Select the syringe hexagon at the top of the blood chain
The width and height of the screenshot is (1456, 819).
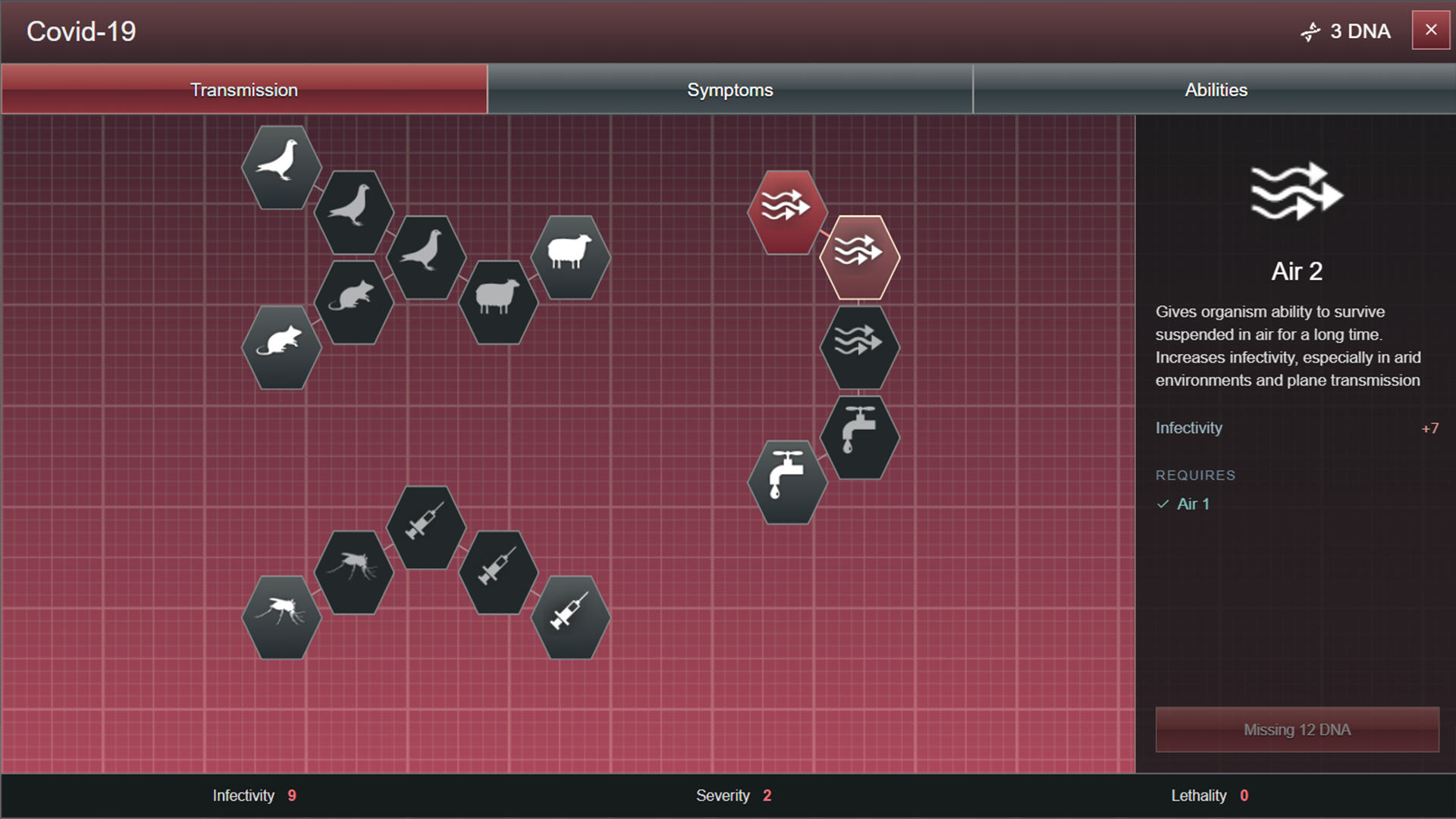[426, 528]
